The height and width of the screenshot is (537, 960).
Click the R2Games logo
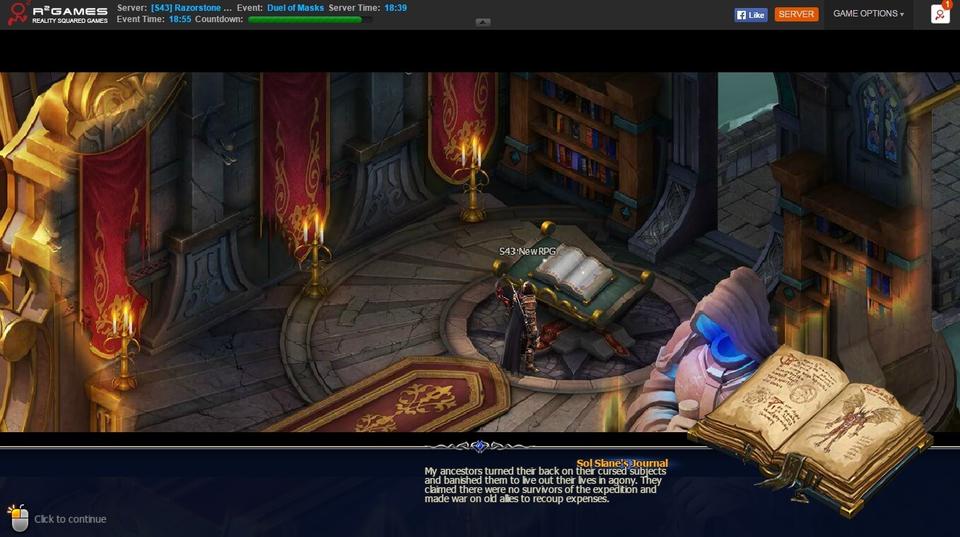pyautogui.click(x=56, y=14)
